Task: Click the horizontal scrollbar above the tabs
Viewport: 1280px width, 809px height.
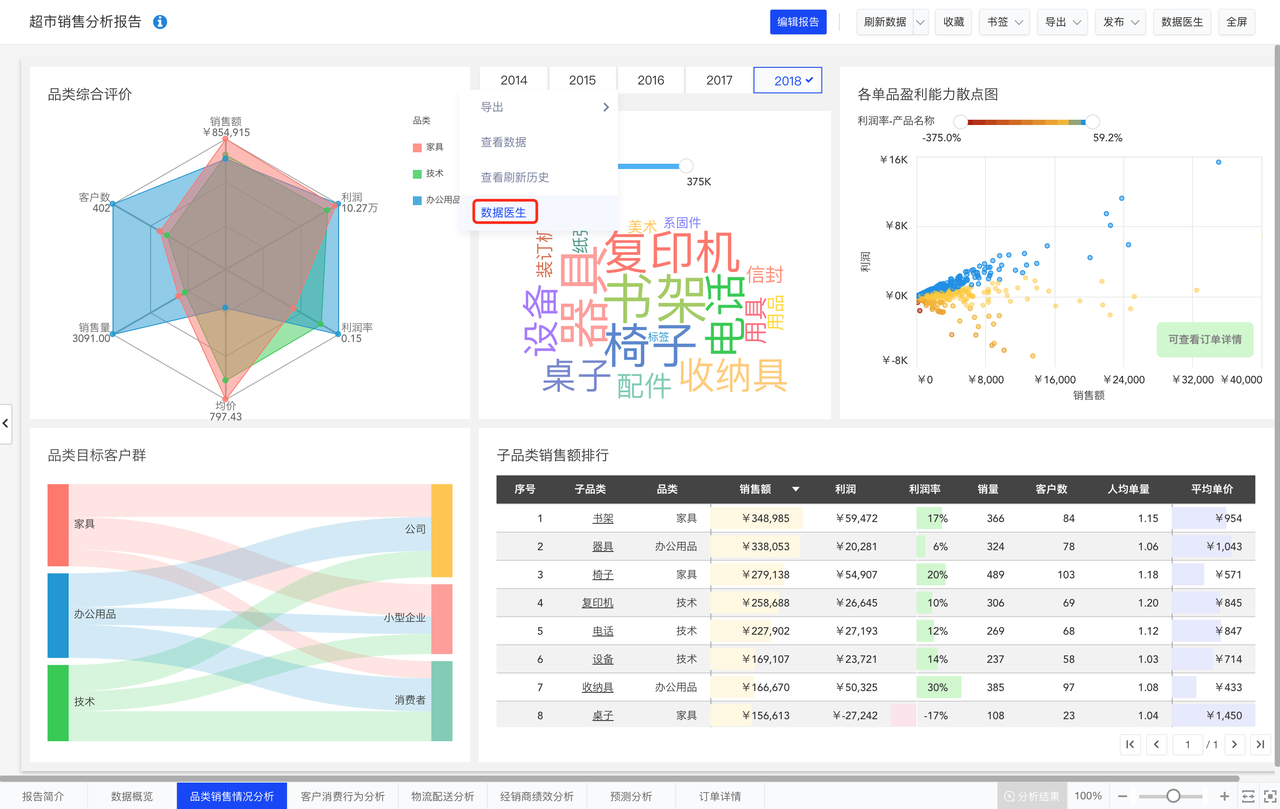Action: point(620,777)
